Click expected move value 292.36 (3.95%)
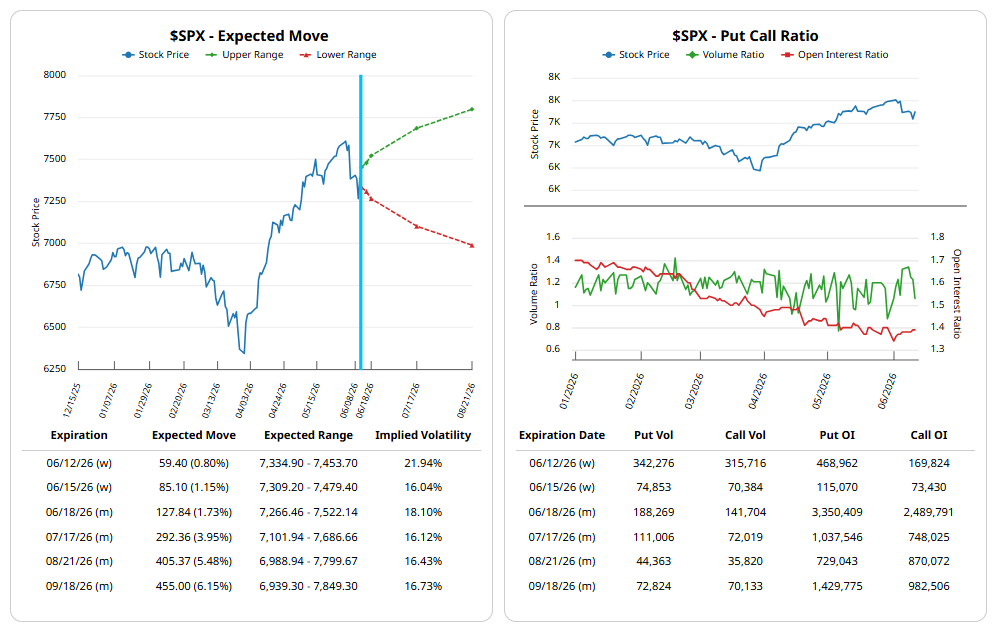The width and height of the screenshot is (992, 628). click(194, 537)
